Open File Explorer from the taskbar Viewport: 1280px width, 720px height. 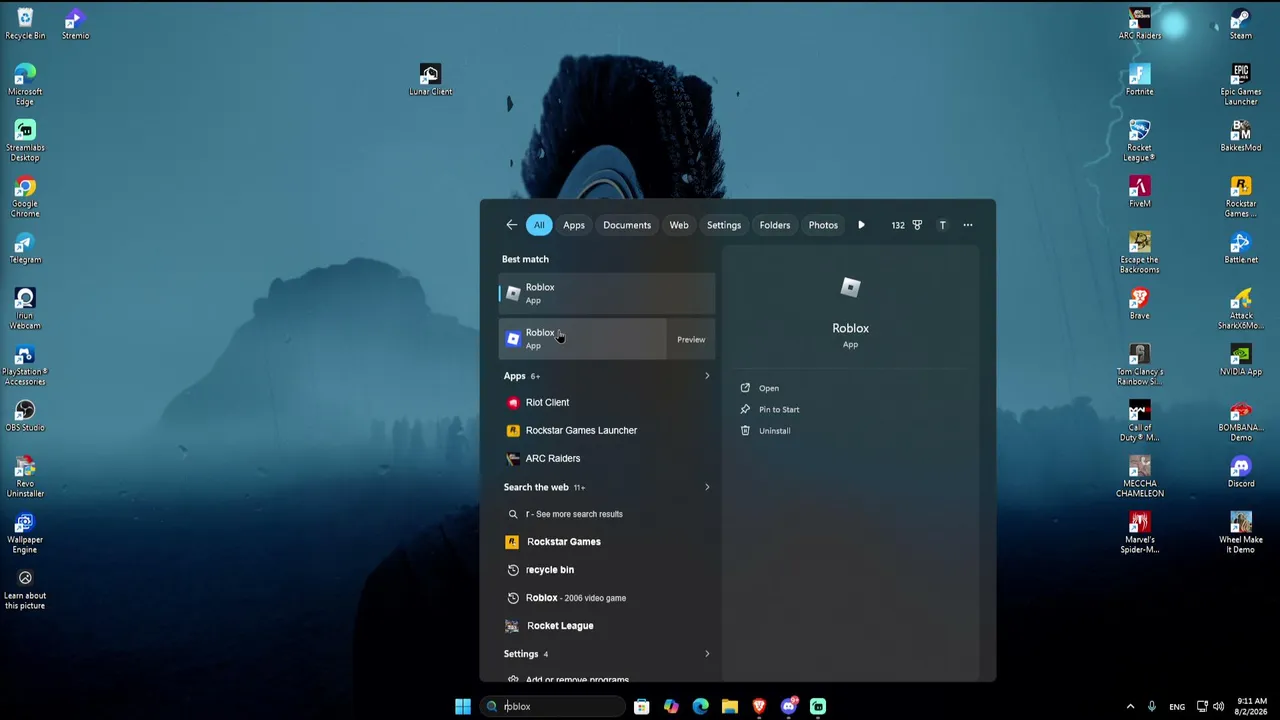(x=730, y=706)
